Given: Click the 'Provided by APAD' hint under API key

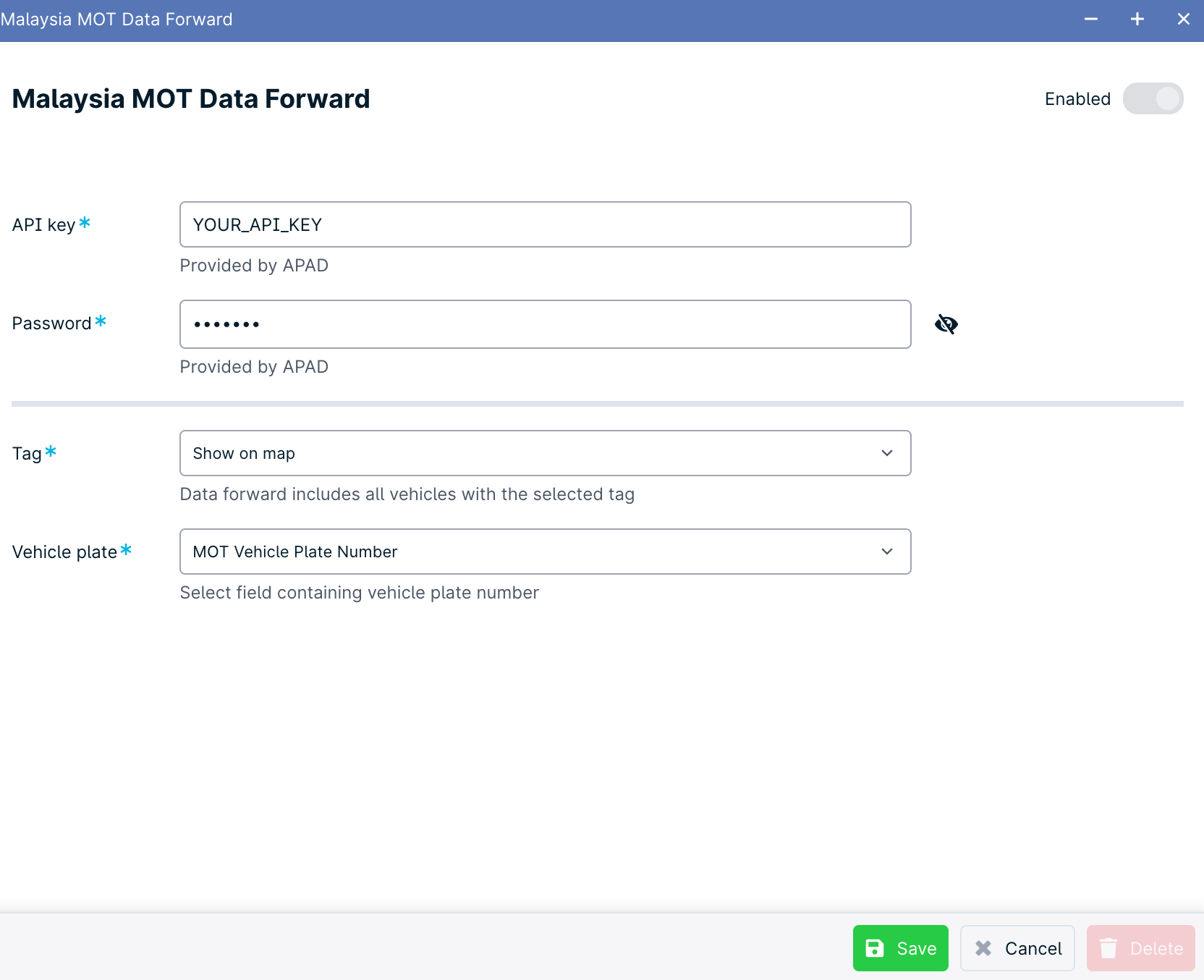Looking at the screenshot, I should click(x=254, y=266).
